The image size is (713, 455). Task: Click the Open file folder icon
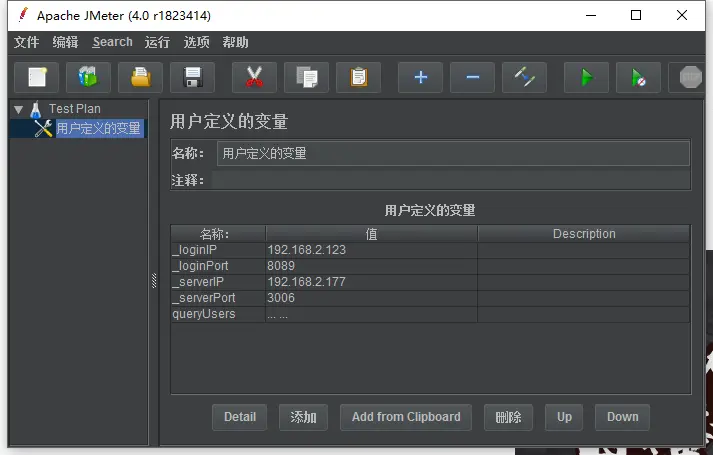[x=141, y=77]
